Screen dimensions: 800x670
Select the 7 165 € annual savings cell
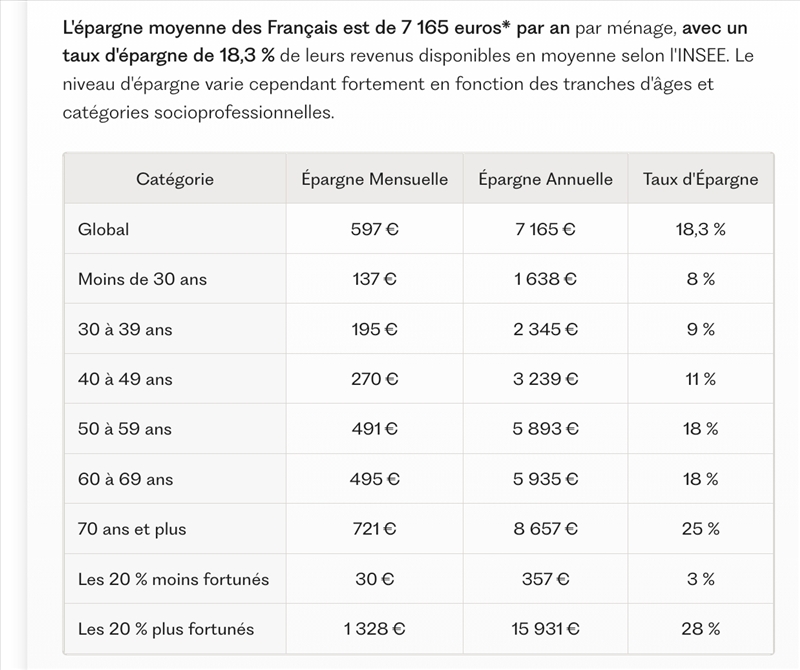click(545, 229)
